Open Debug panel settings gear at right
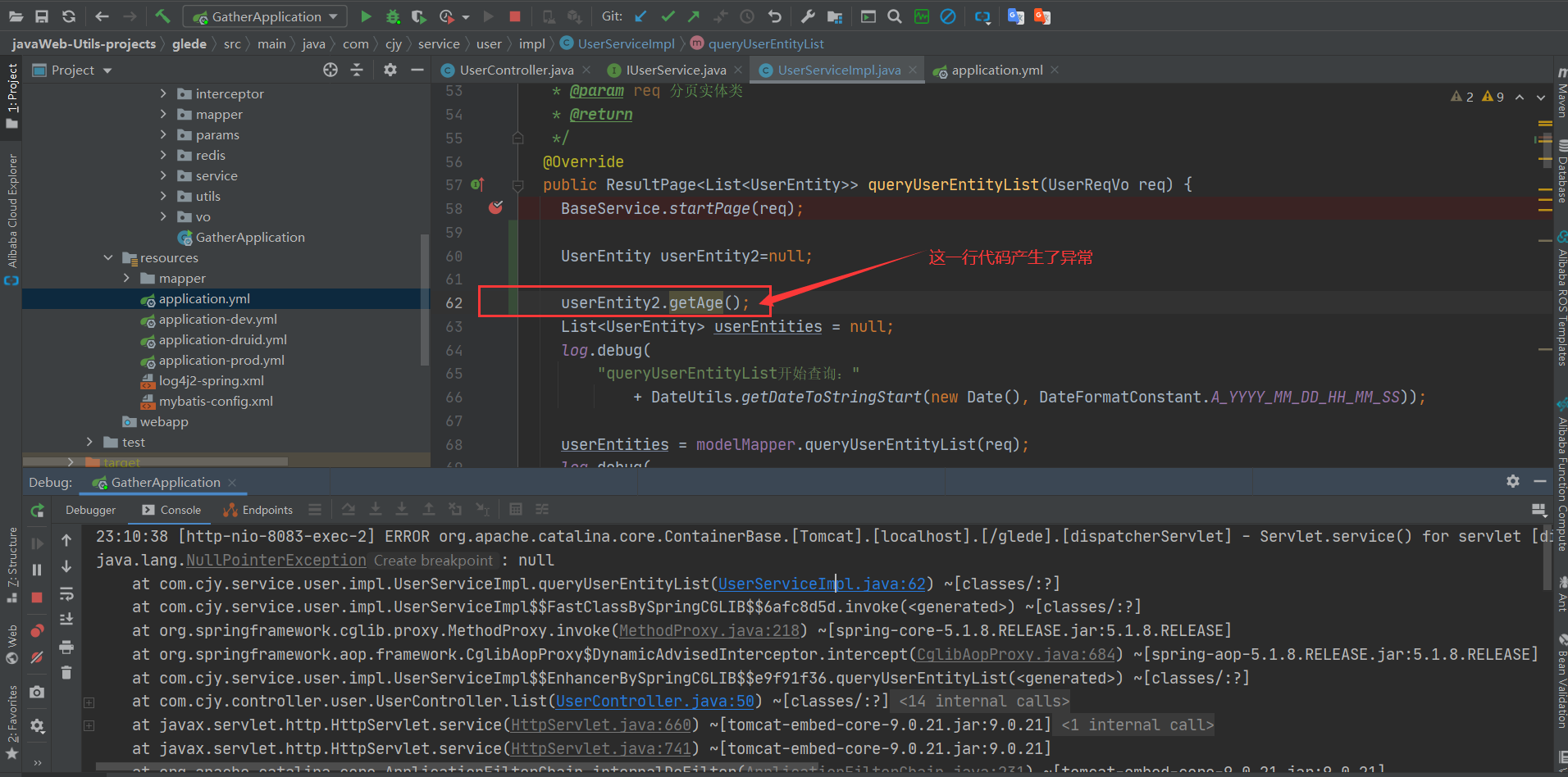Image resolution: width=1568 pixels, height=777 pixels. coord(1513,481)
